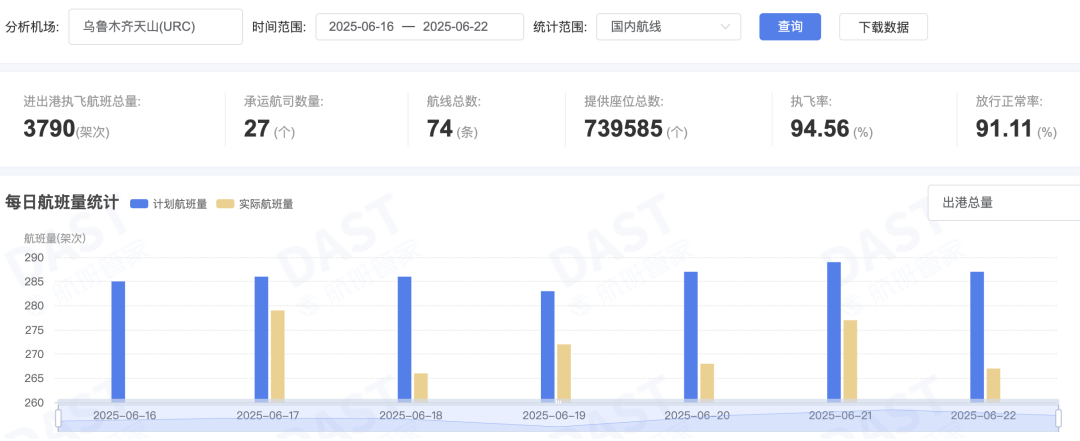This screenshot has height=441, width=1080.
Task: Toggle the 实际航班量 legend item
Action: [255, 204]
